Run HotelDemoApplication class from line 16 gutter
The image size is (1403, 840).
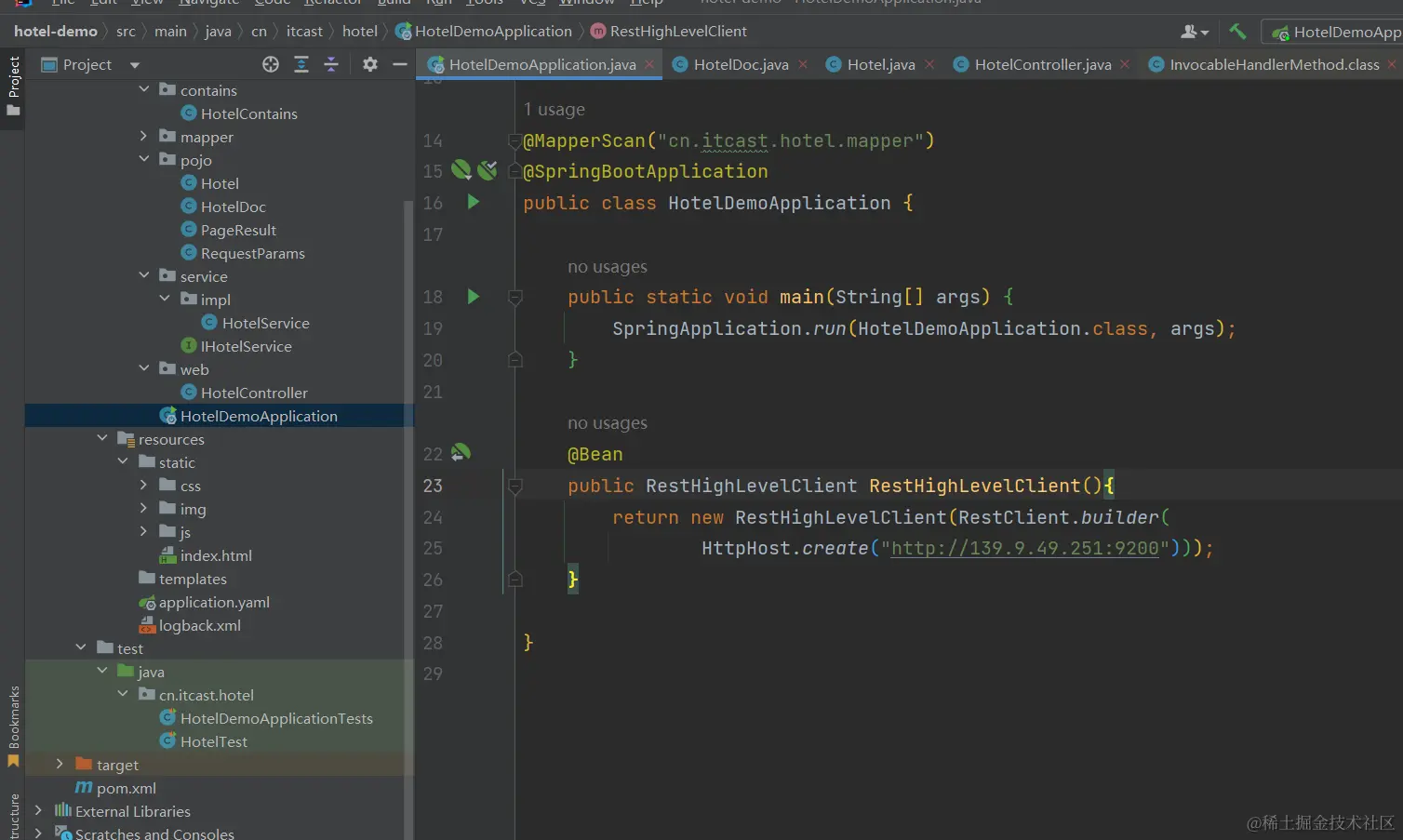(x=474, y=202)
